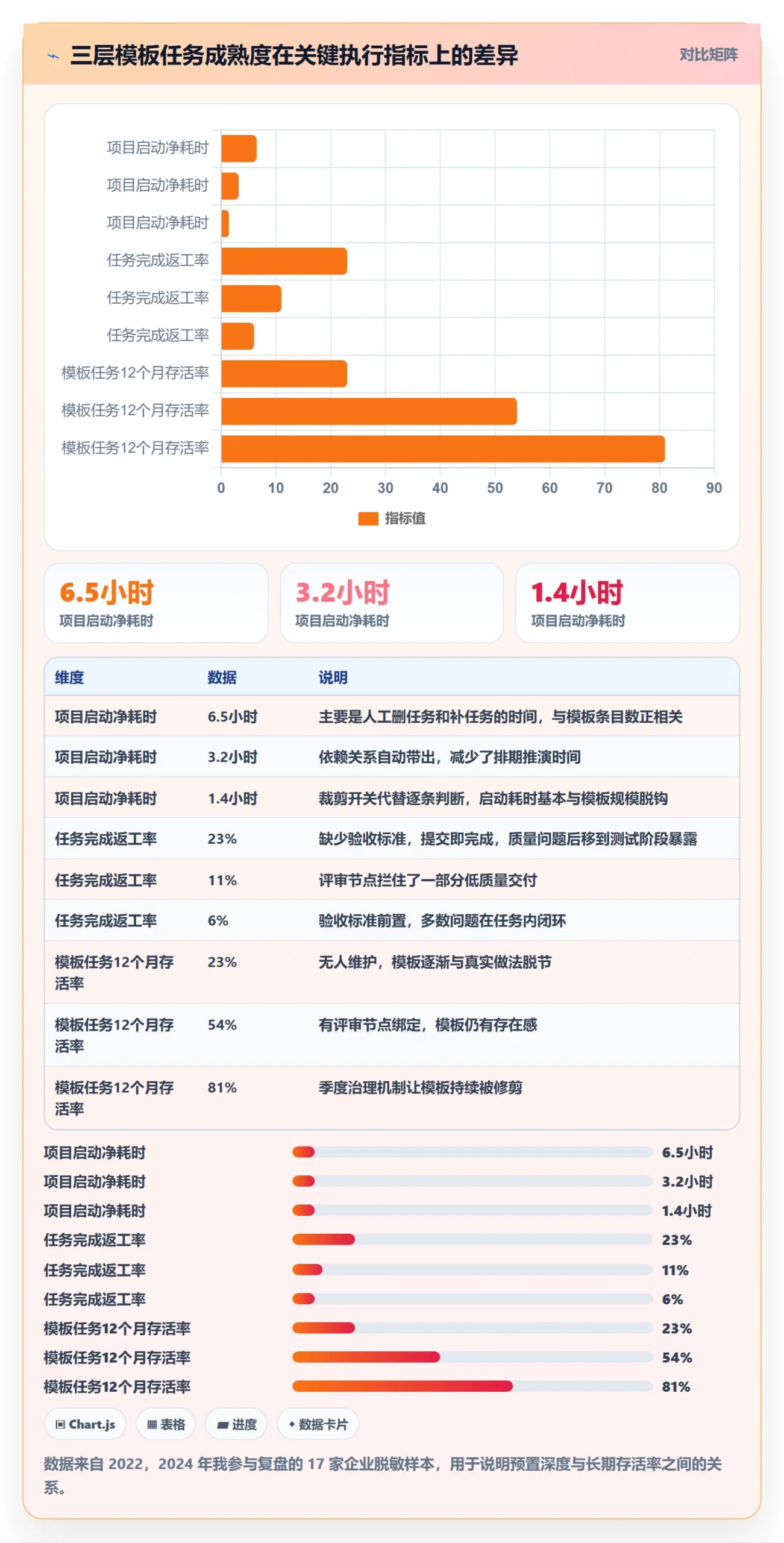
Task: Select the Chart.js tag
Action: (85, 1424)
